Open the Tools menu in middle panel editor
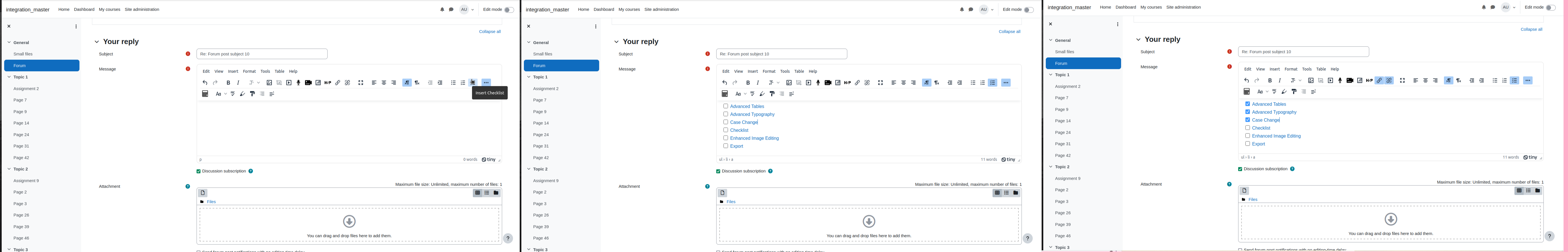 pyautogui.click(x=785, y=71)
